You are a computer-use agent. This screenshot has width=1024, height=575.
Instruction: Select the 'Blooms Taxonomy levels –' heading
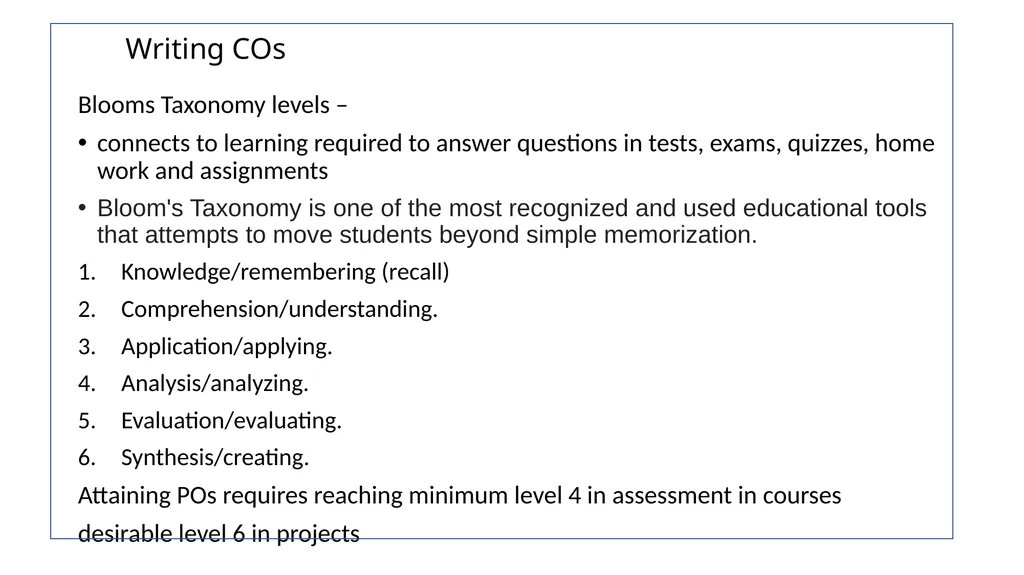(x=212, y=105)
